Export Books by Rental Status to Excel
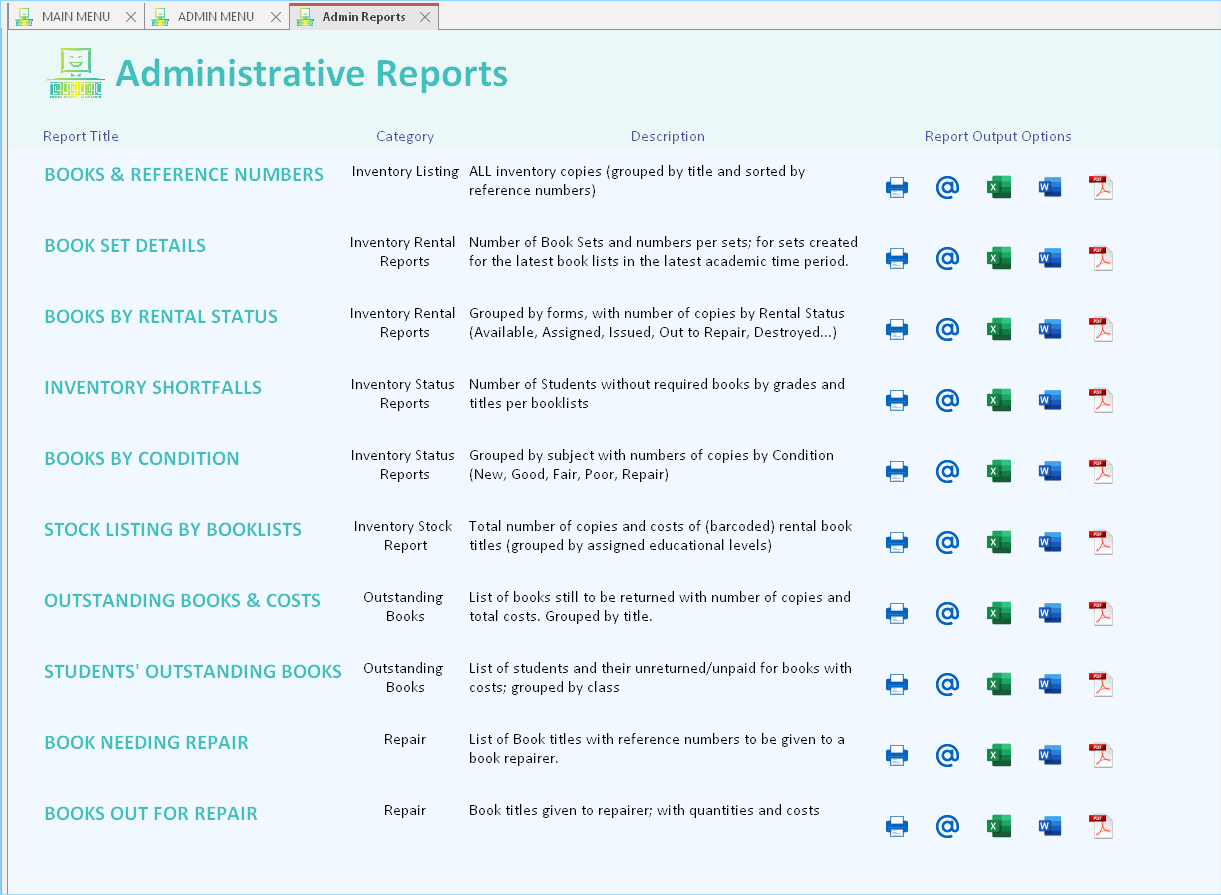This screenshot has height=895, width=1221. coord(999,329)
